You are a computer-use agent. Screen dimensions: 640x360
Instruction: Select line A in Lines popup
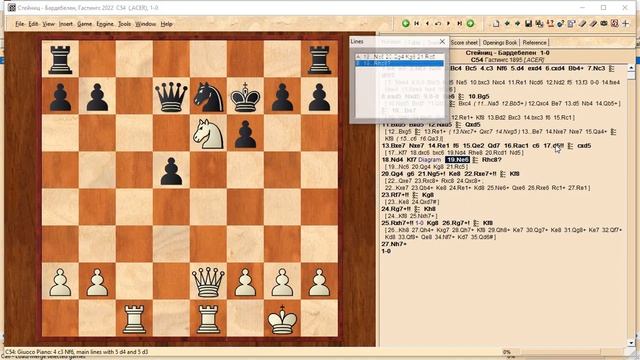[399, 57]
